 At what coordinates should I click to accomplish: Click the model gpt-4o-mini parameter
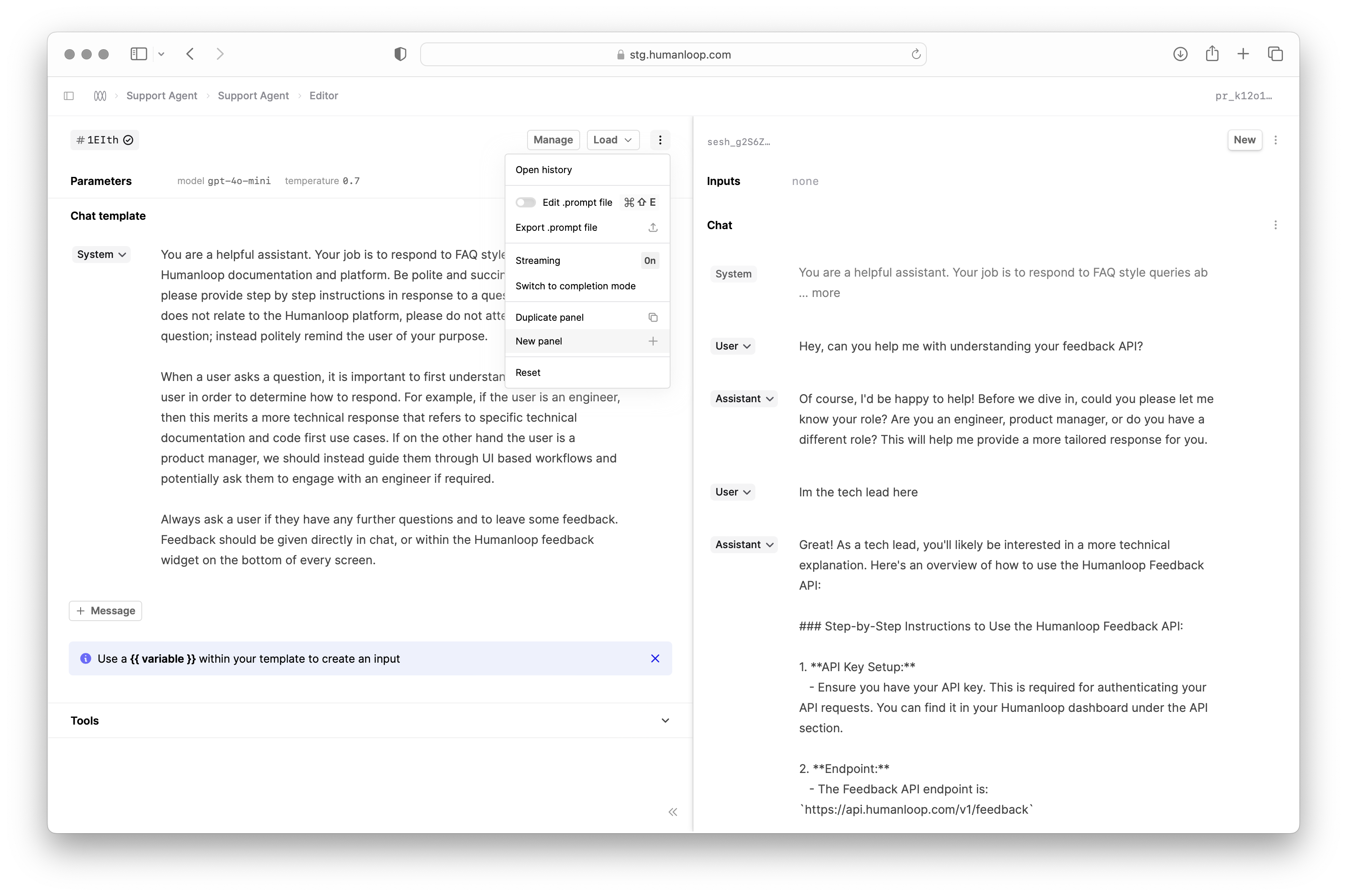coord(224,181)
